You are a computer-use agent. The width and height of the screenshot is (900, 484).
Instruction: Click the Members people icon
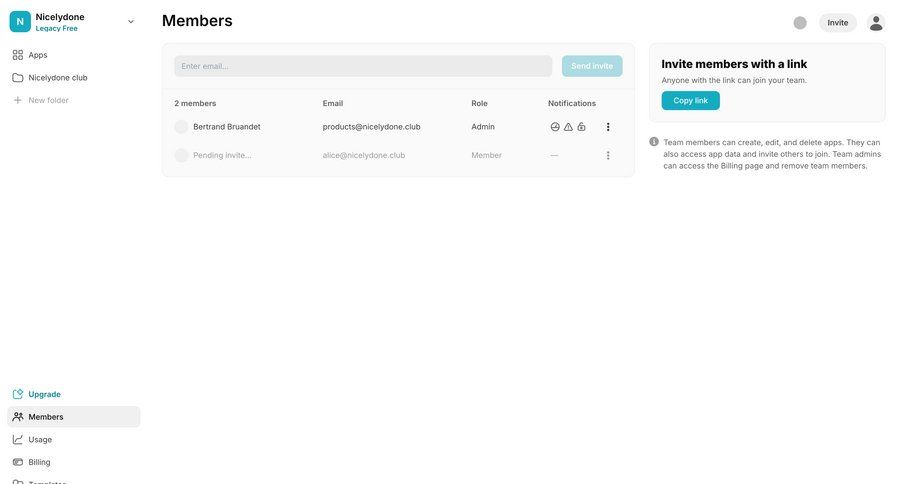point(18,417)
